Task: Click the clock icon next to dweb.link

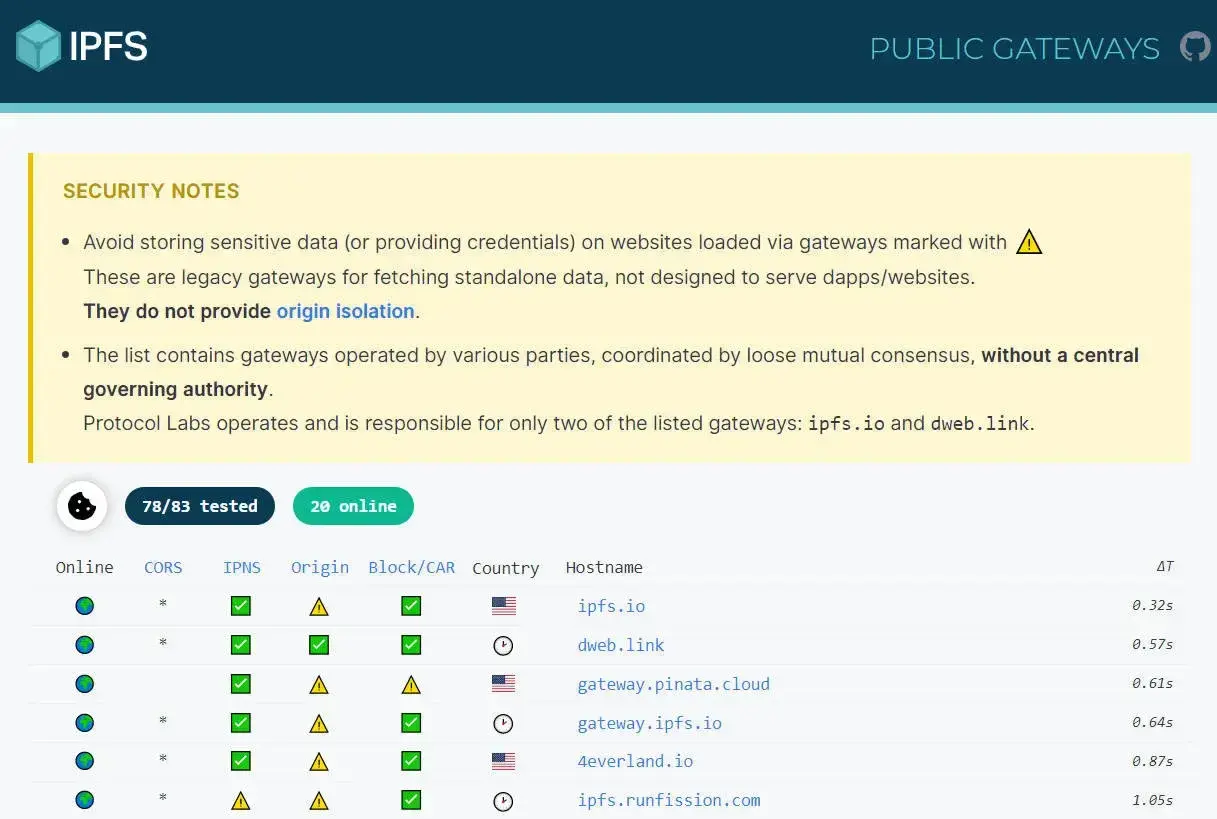Action: pyautogui.click(x=503, y=645)
